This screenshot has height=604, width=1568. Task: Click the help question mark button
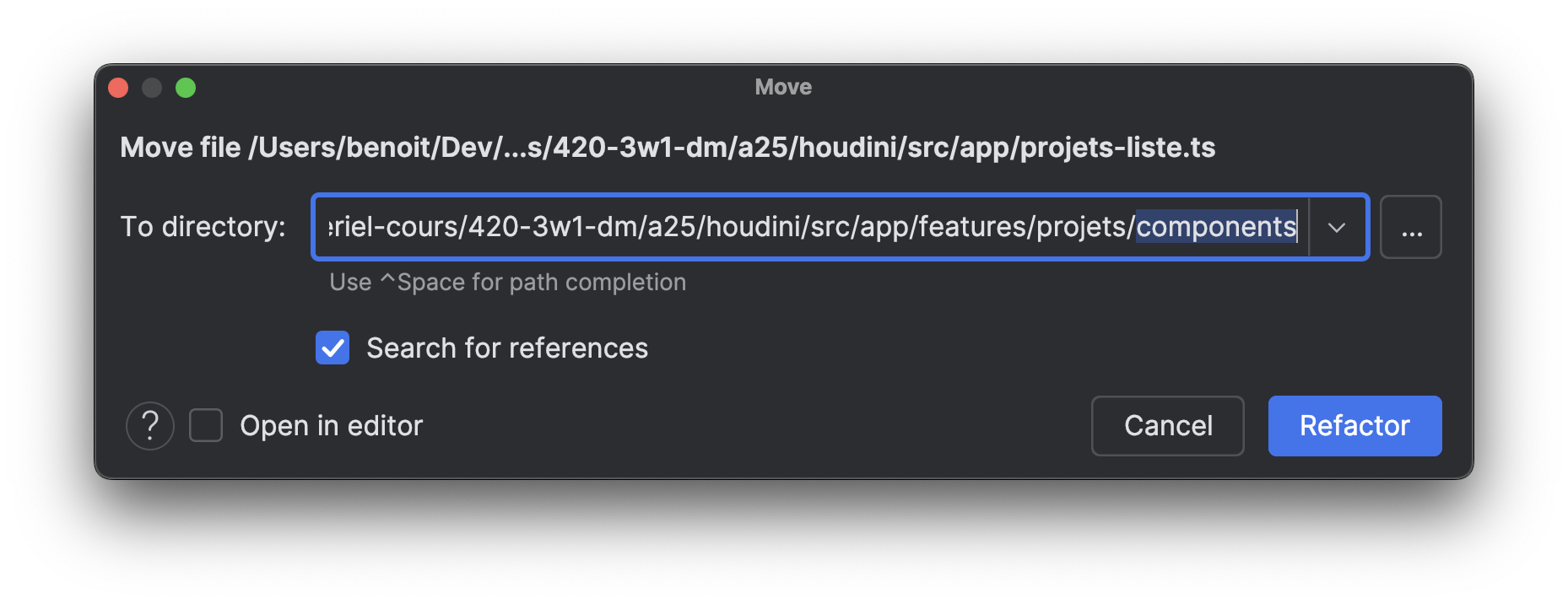(150, 426)
